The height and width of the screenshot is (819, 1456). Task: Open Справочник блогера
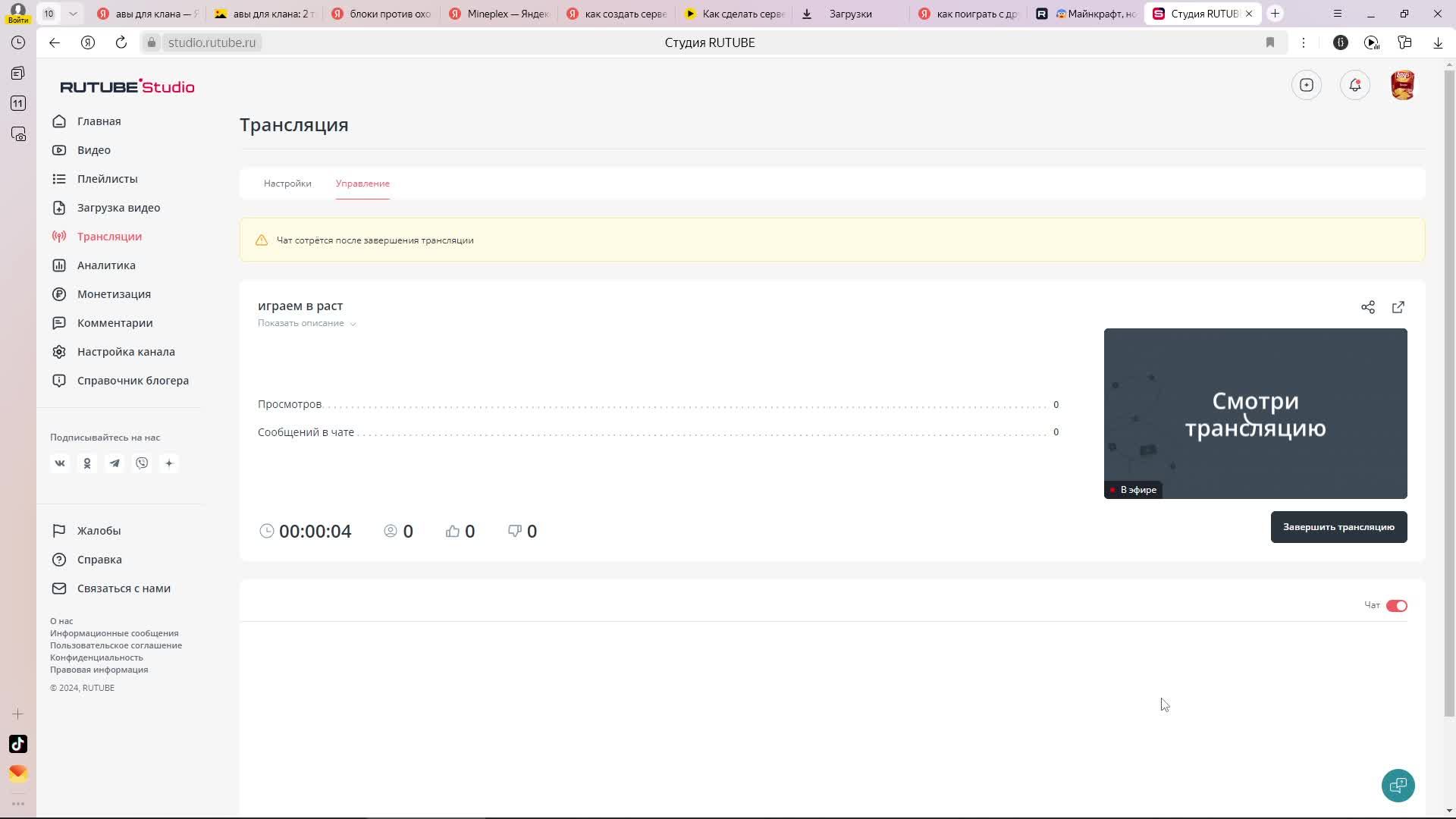(133, 381)
